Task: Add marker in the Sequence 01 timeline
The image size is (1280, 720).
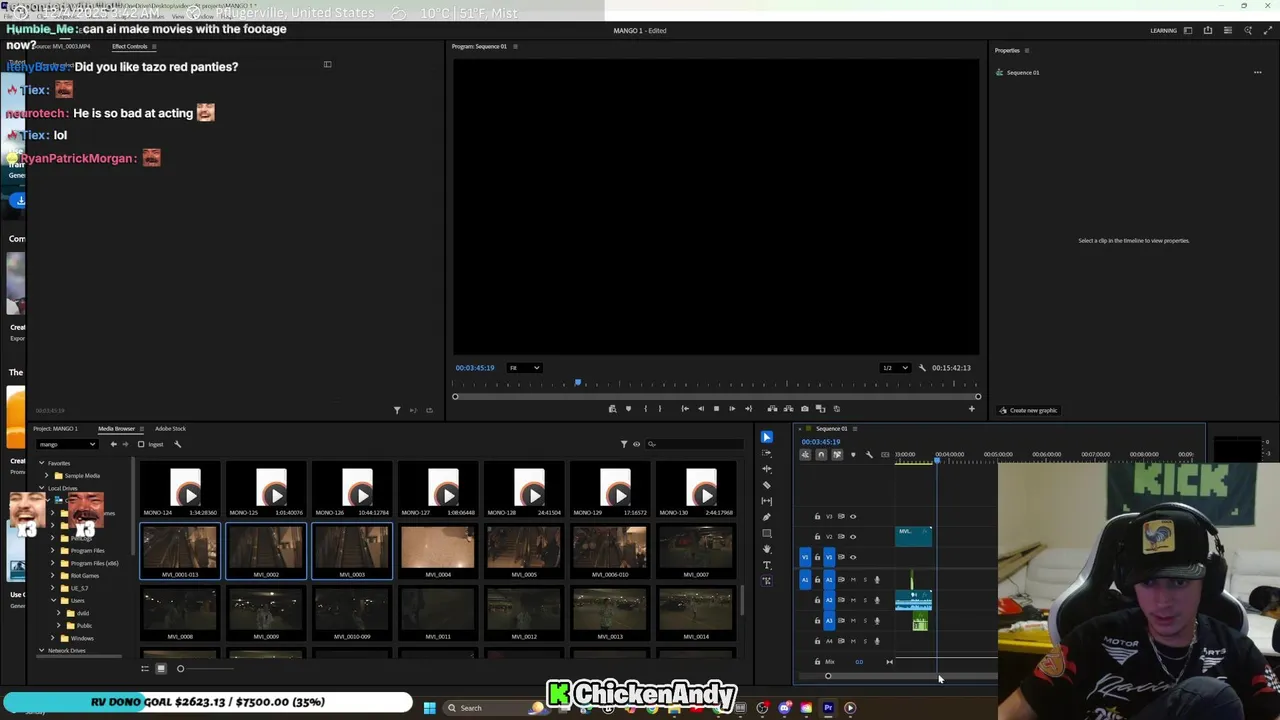Action: [x=853, y=455]
